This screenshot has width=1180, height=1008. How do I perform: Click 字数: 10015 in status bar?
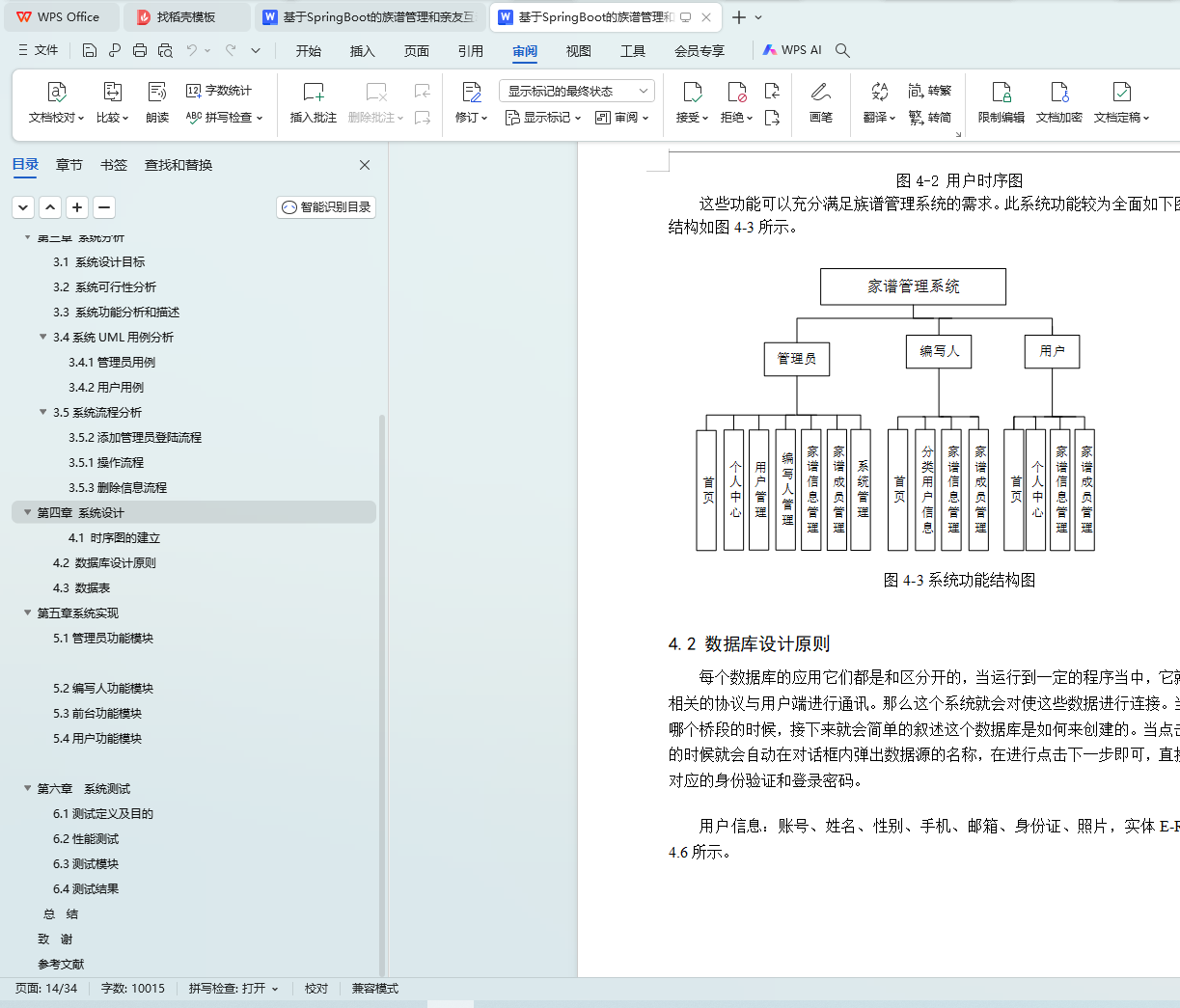(x=133, y=989)
